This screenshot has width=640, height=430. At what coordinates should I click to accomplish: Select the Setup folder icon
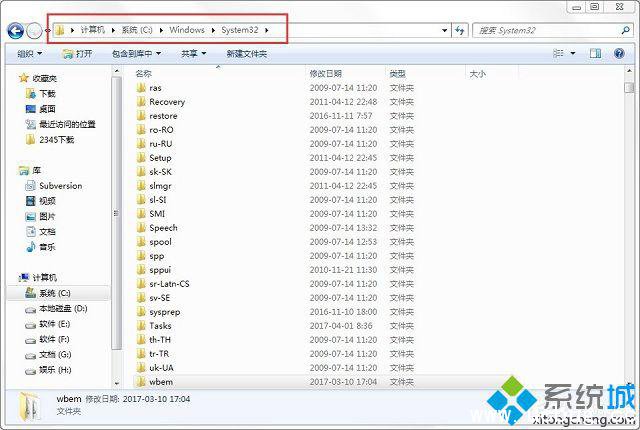[x=141, y=158]
